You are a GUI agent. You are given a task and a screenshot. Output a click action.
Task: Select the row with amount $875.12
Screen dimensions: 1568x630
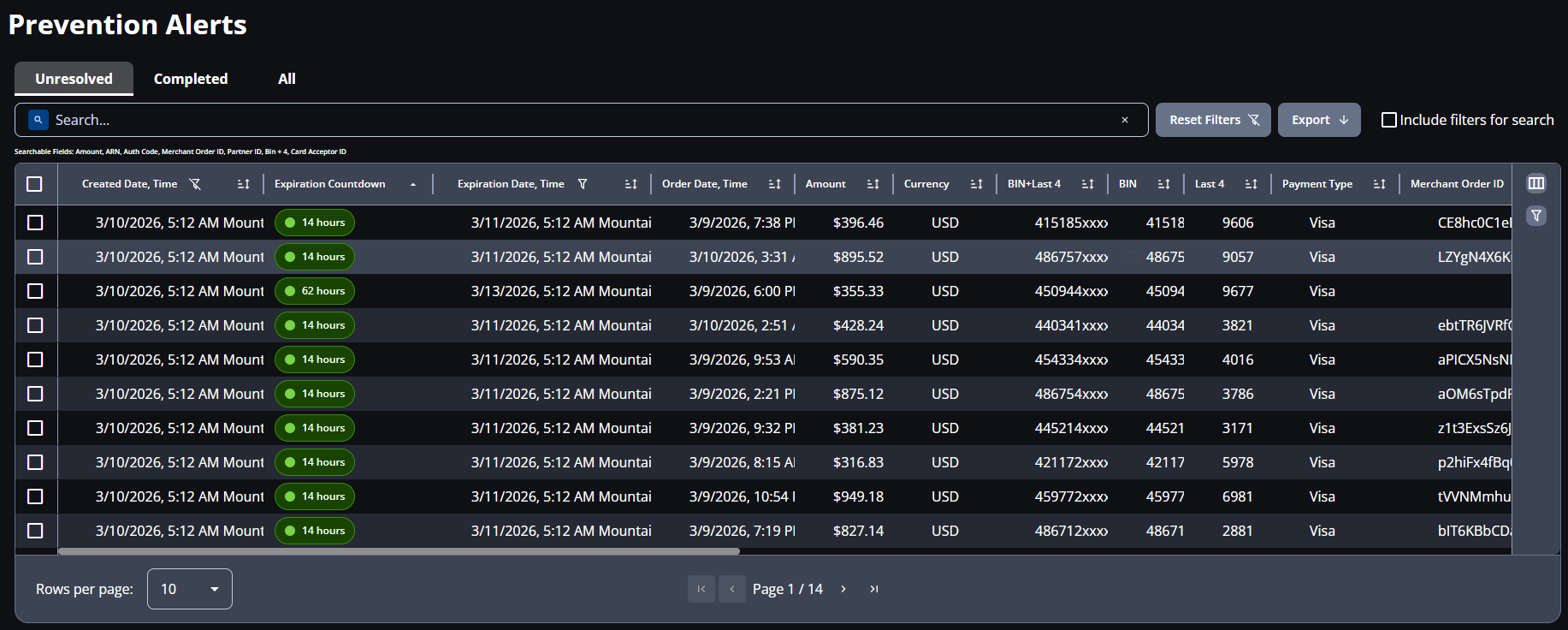[x=35, y=394]
